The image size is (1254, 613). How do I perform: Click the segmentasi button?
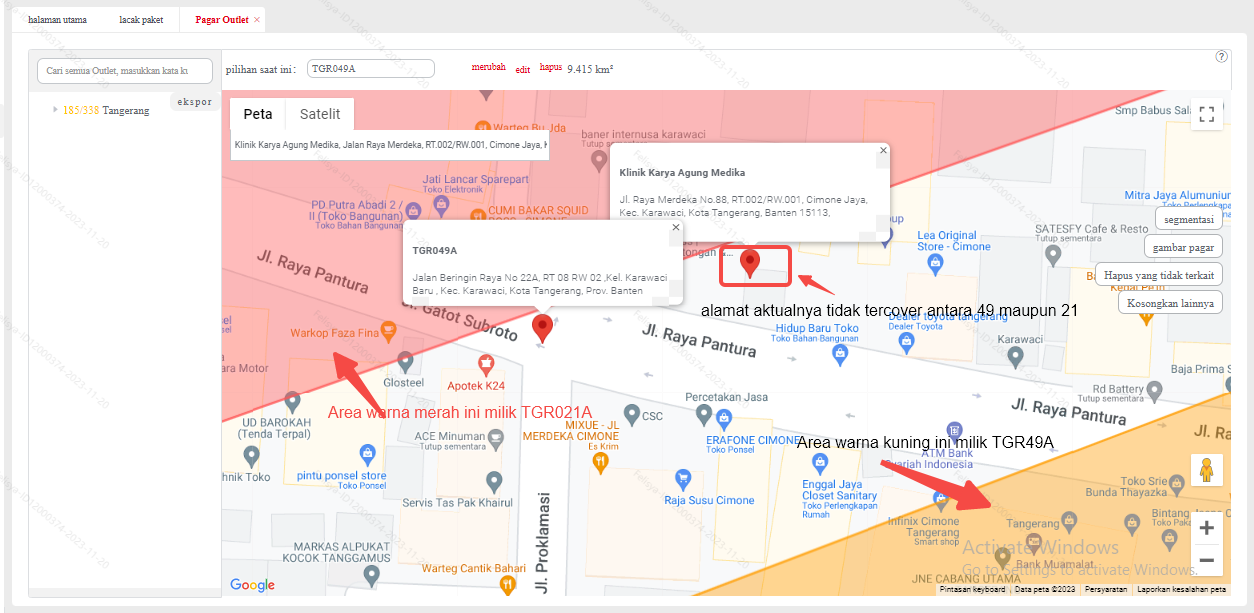pyautogui.click(x=1189, y=219)
